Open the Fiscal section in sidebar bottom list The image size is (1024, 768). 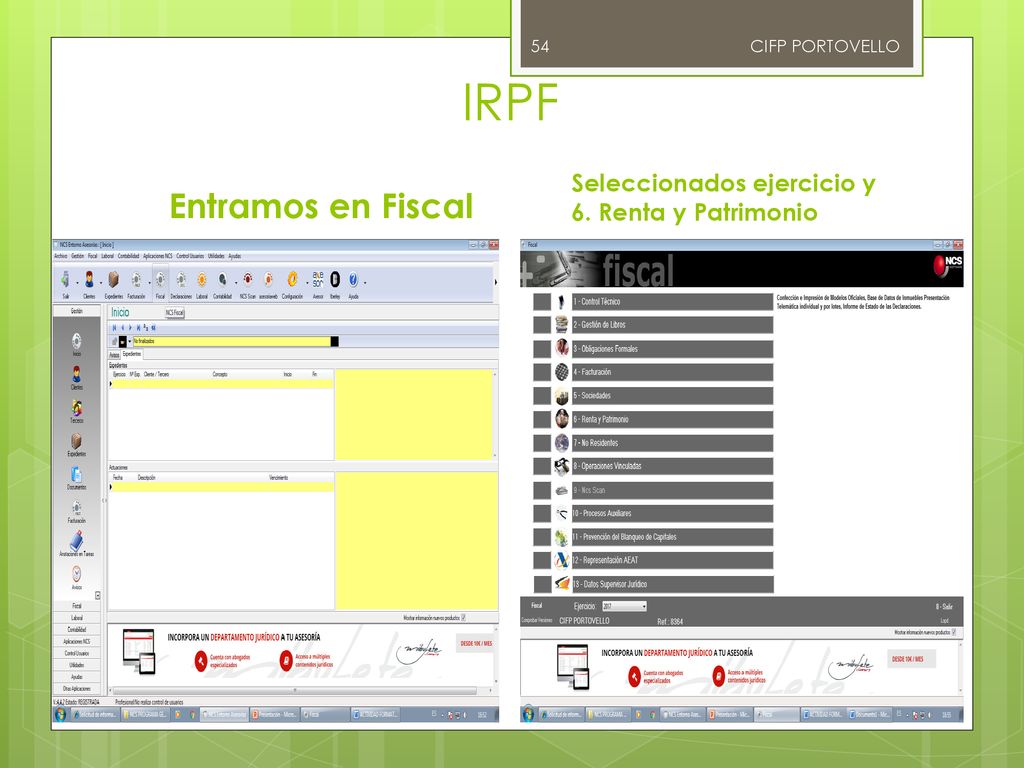76,605
